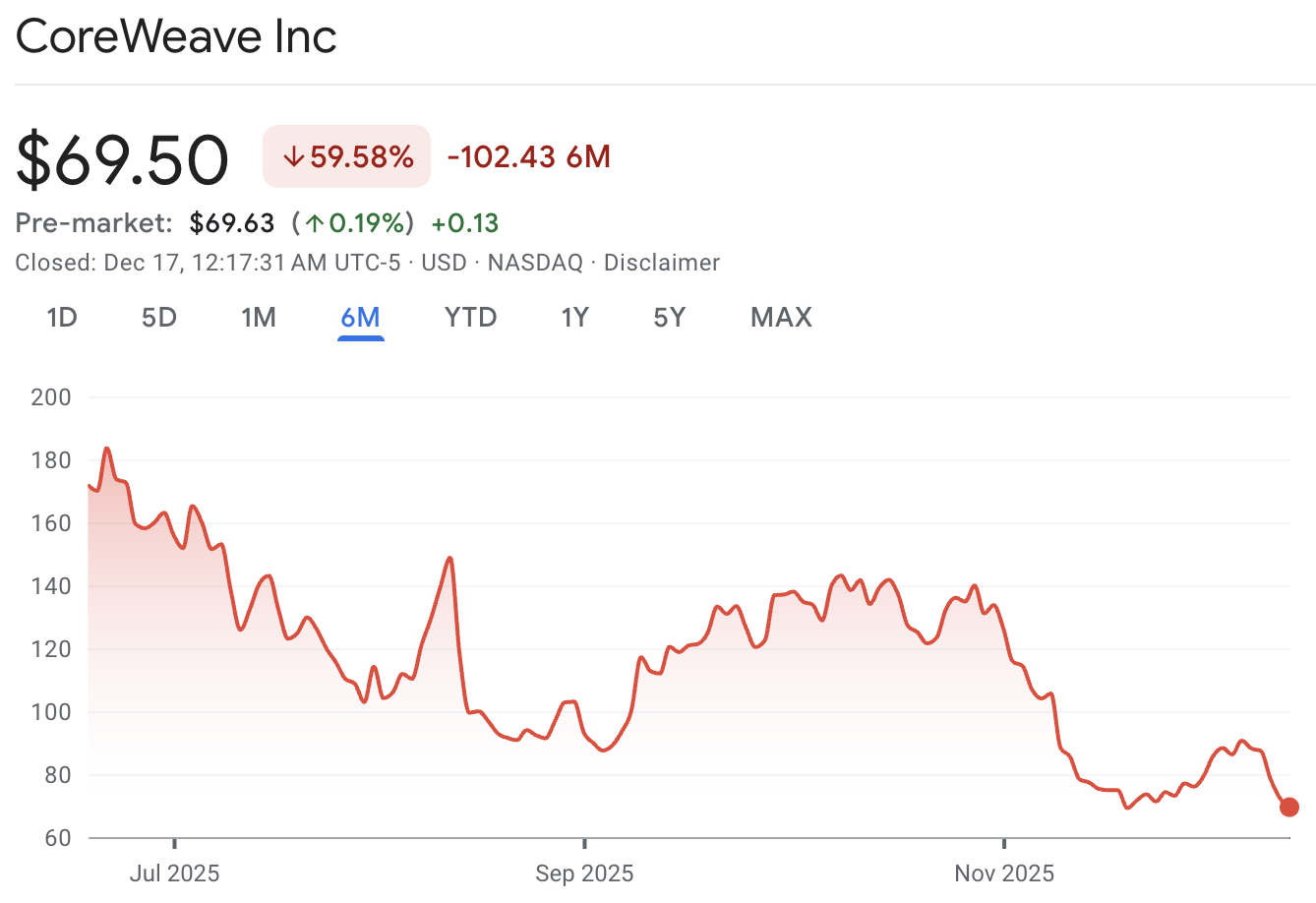This screenshot has height=903, width=1316.
Task: View the 1Y stock chart
Action: pos(574,317)
